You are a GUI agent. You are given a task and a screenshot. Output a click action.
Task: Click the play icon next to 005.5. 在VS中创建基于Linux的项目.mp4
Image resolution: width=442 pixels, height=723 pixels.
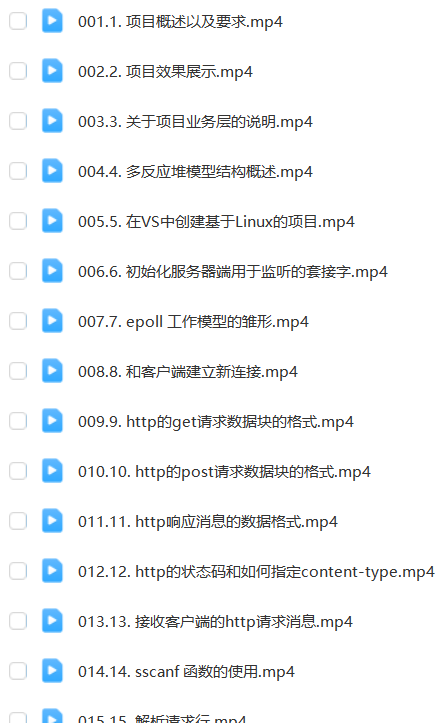click(52, 221)
